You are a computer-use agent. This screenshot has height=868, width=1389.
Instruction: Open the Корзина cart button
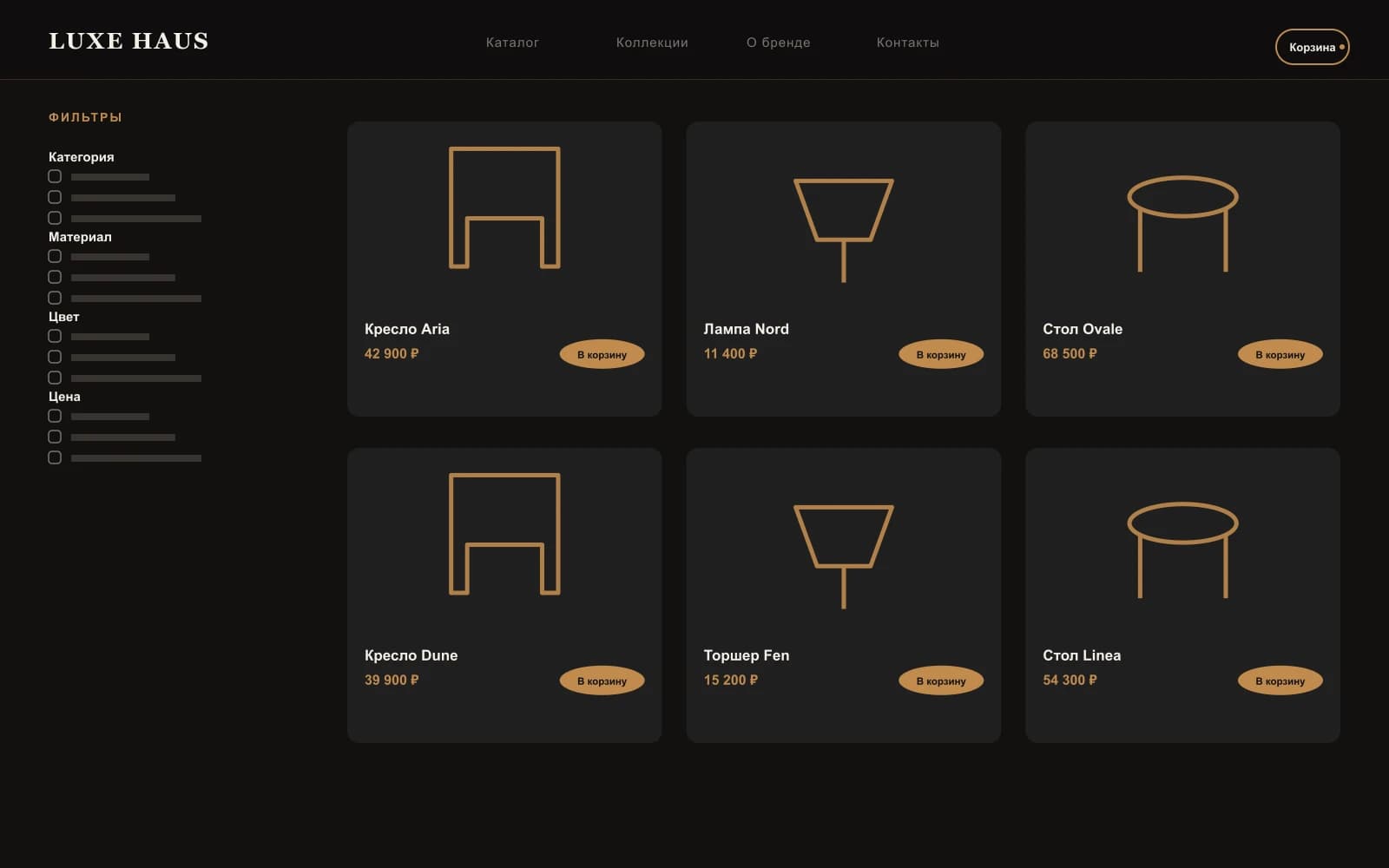coord(1313,47)
